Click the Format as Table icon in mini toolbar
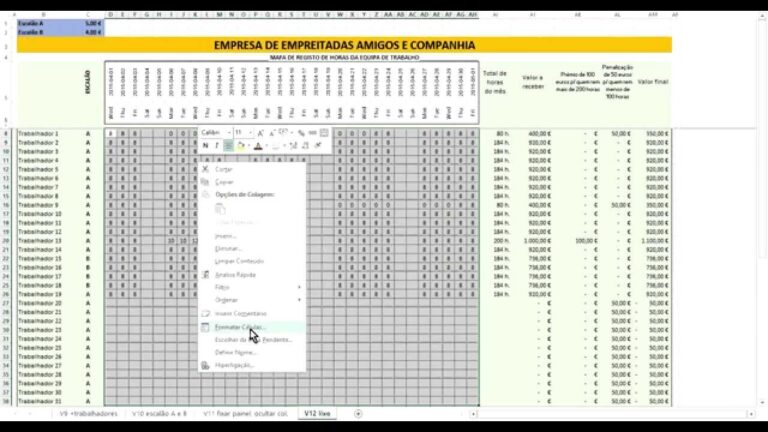 click(x=324, y=133)
